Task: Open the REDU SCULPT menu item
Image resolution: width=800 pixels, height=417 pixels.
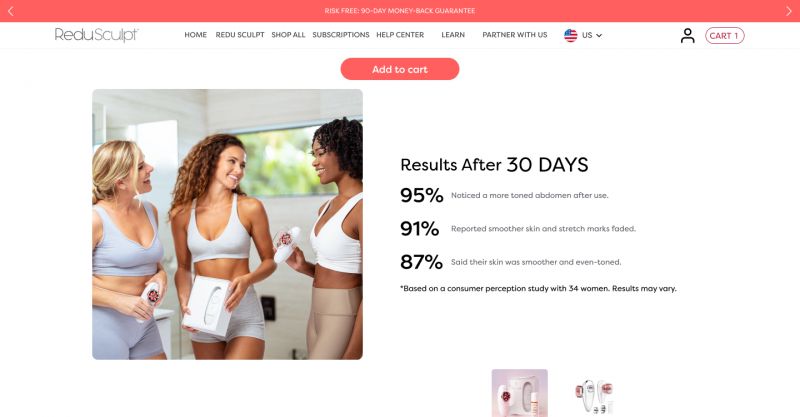Action: coord(240,35)
